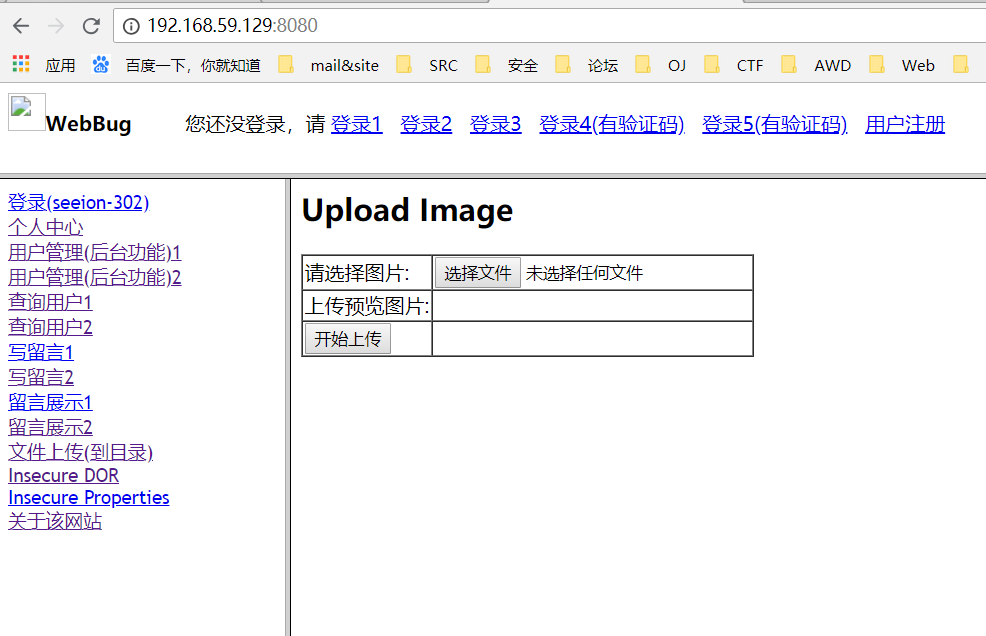This screenshot has height=636, width=986.
Task: Open the OJ bookmark folder
Action: [661, 65]
